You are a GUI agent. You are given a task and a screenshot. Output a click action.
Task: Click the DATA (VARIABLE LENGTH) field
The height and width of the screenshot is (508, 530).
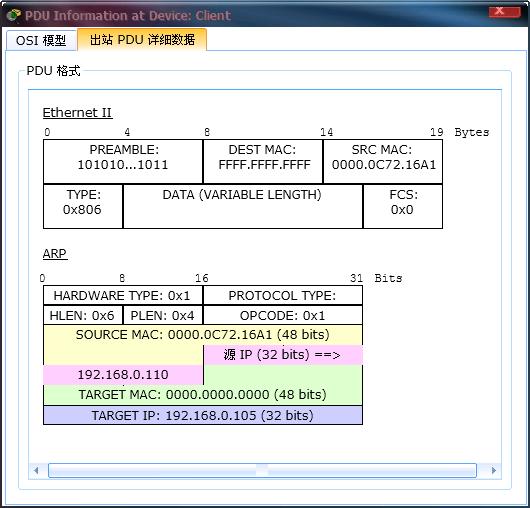243,206
